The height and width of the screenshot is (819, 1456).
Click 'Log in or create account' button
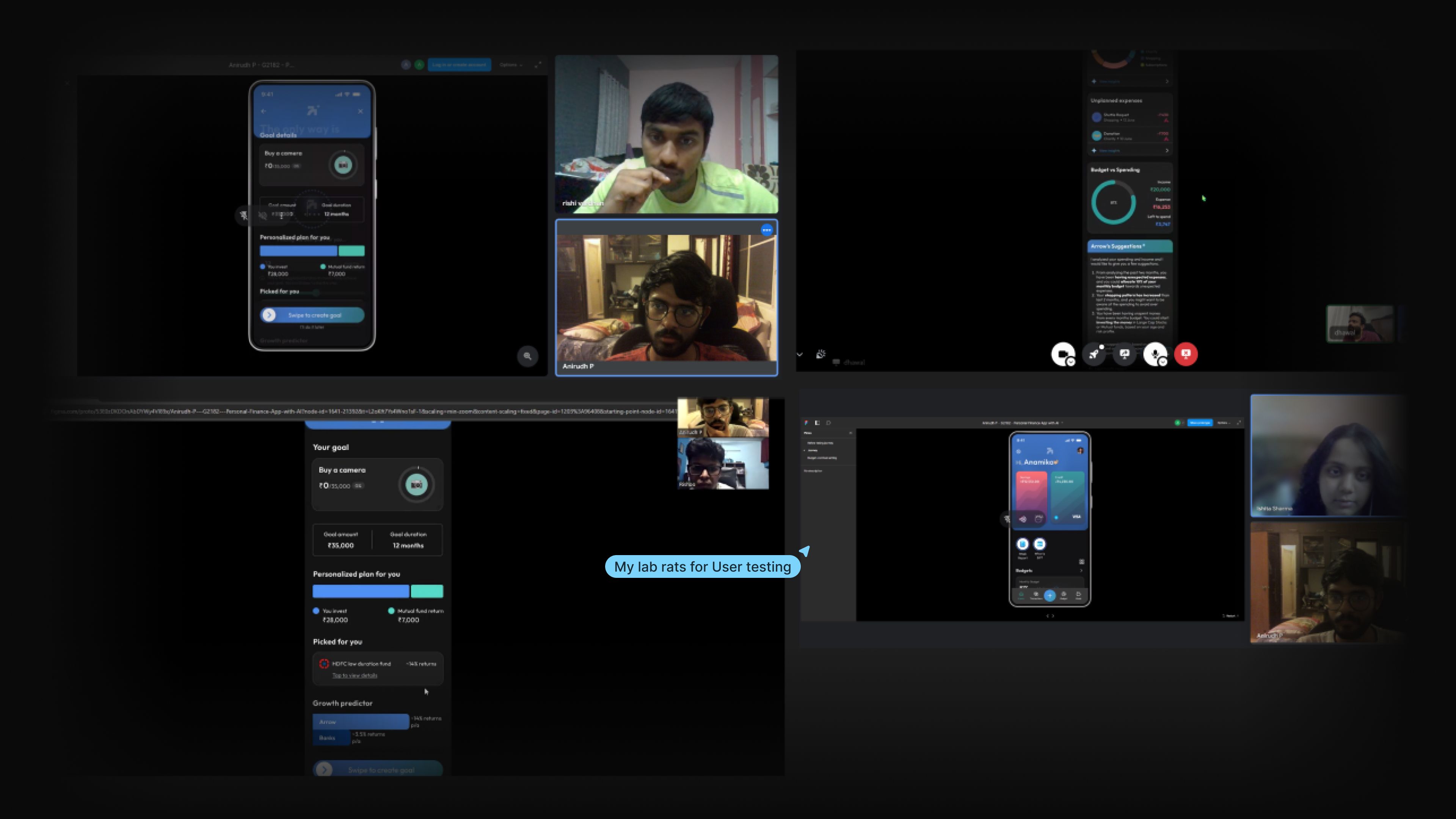[x=459, y=64]
